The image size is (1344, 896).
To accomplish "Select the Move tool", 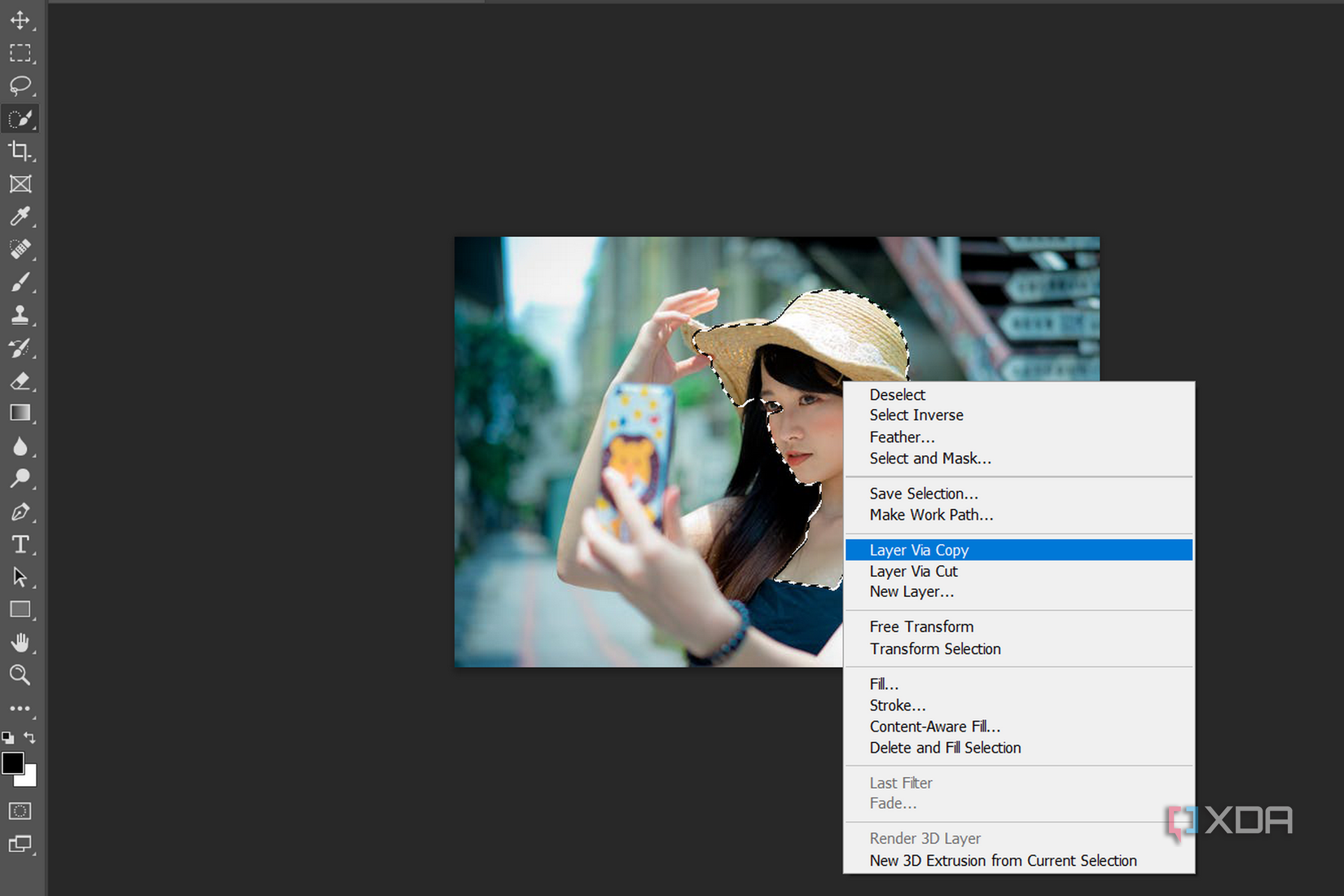I will [x=20, y=20].
